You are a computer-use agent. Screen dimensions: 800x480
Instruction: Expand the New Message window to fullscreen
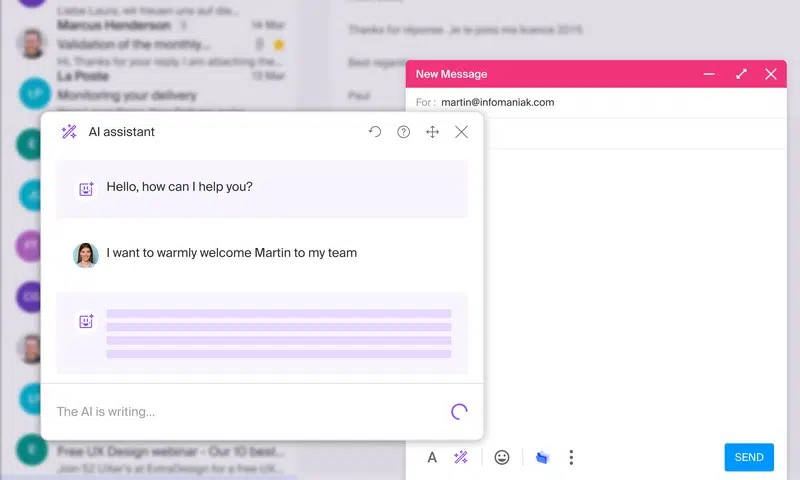[x=741, y=74]
